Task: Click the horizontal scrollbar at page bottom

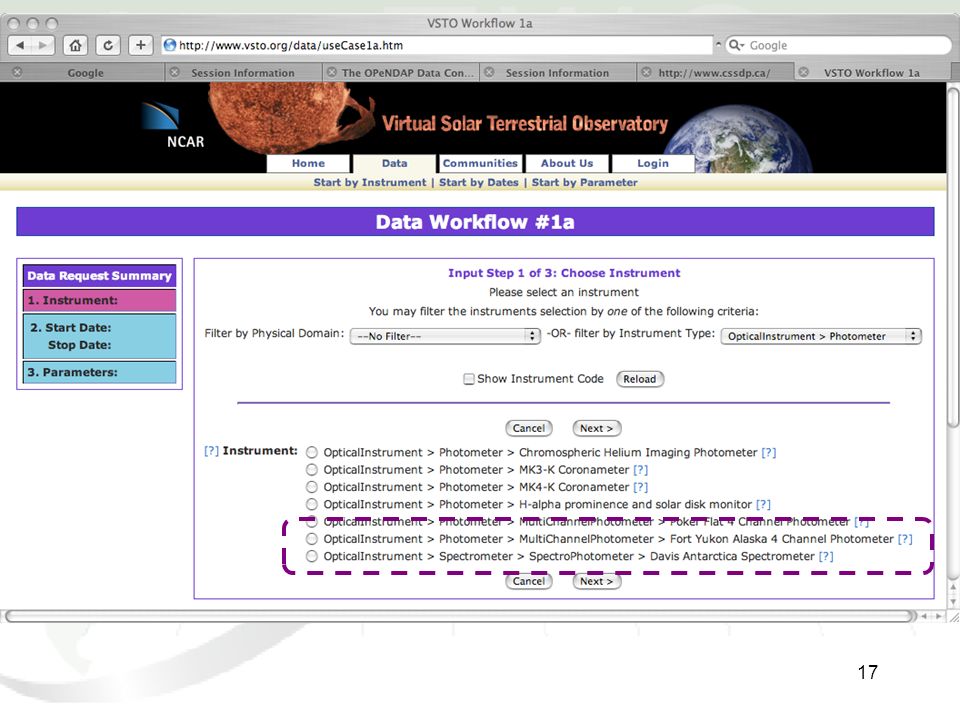Action: click(459, 616)
